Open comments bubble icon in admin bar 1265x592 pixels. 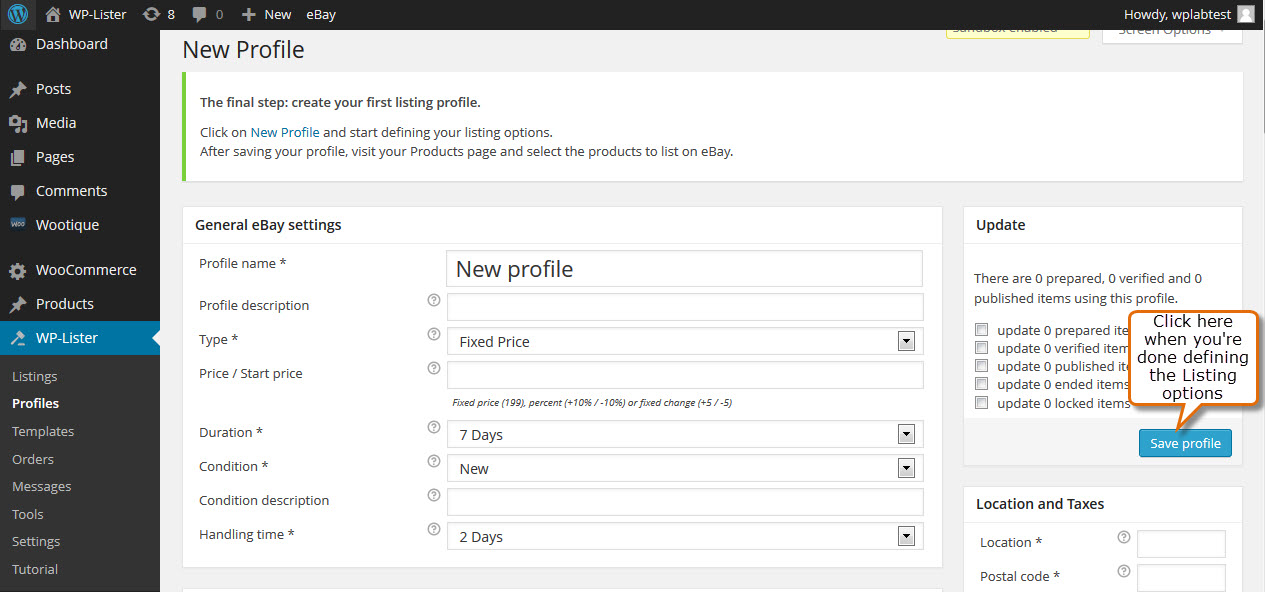(x=199, y=15)
